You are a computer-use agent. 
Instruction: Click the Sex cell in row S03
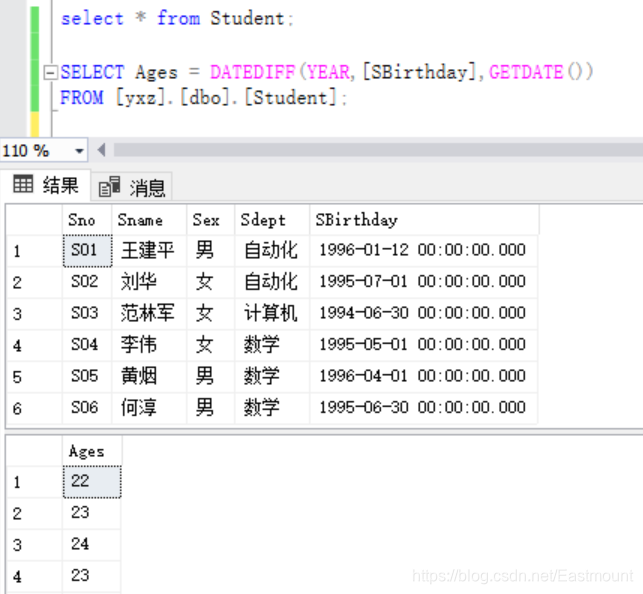click(211, 314)
